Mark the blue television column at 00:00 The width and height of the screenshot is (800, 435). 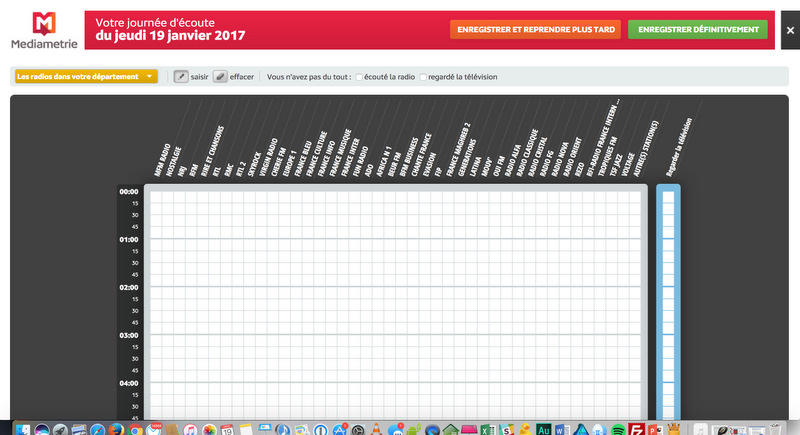point(668,192)
